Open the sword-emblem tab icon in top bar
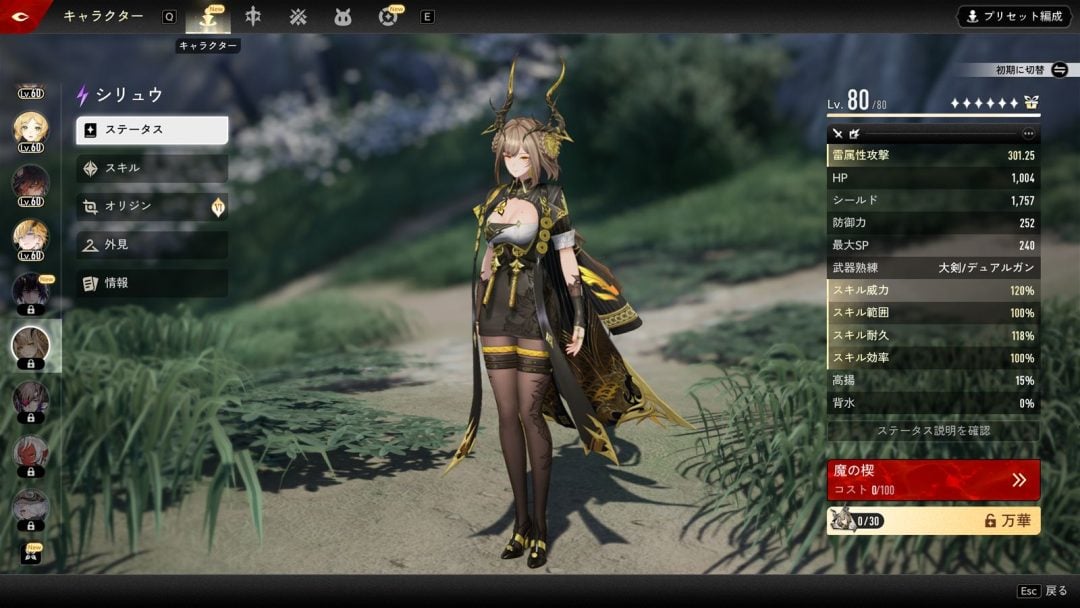Screen dimensions: 1080x608 (x=254, y=17)
